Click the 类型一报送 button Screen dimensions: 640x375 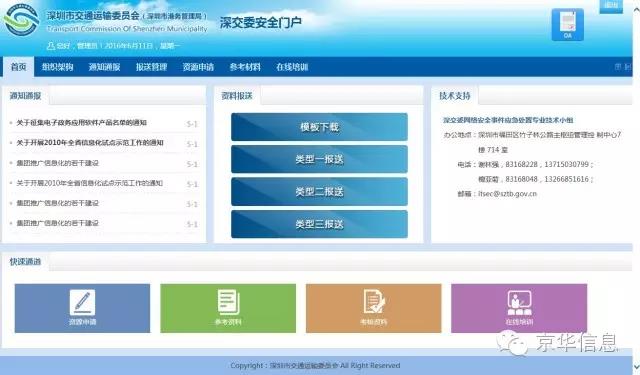pyautogui.click(x=319, y=159)
